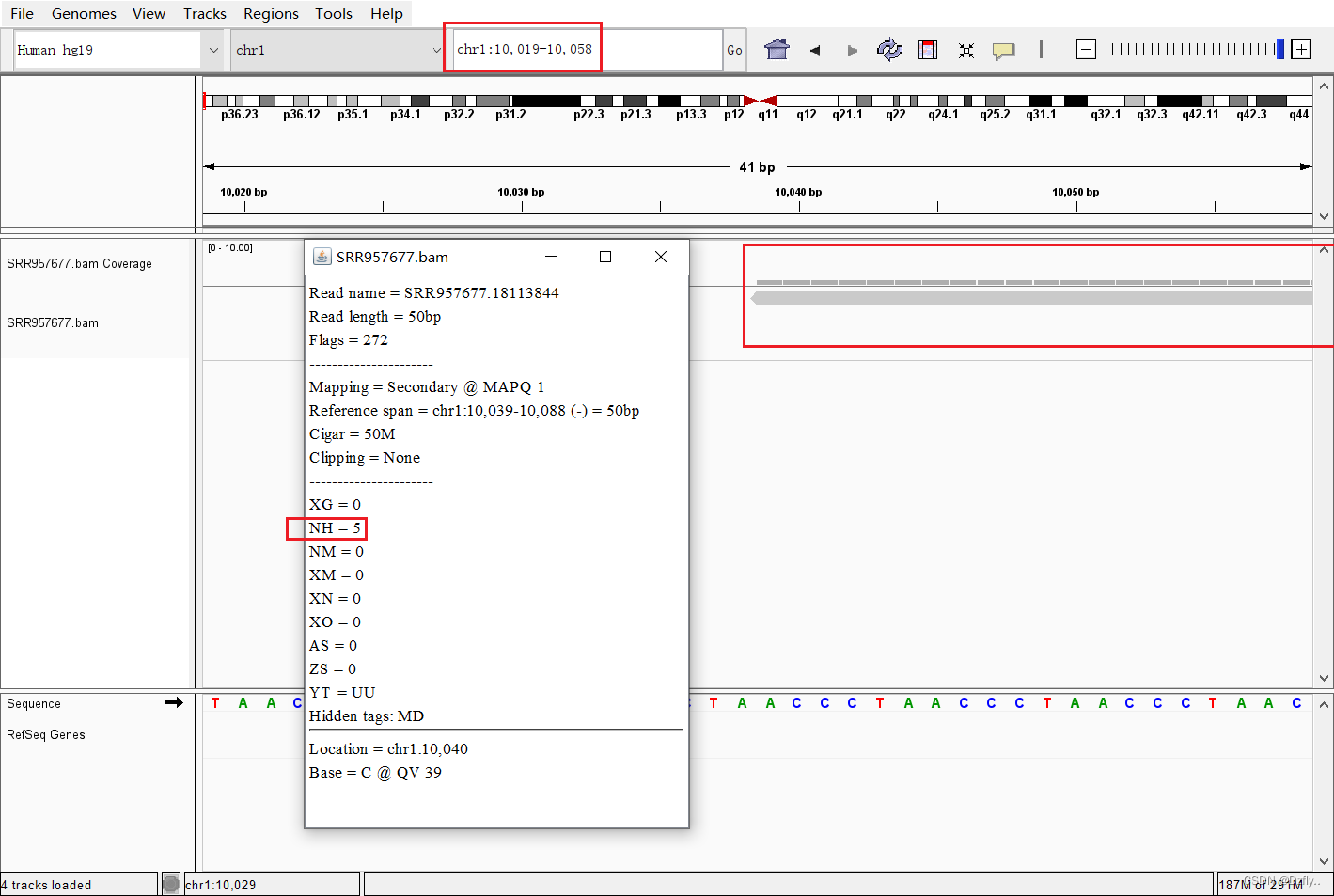Screen dimensions: 1334x896
Task: Click the right vertical scrollbar
Action: tap(1325, 461)
